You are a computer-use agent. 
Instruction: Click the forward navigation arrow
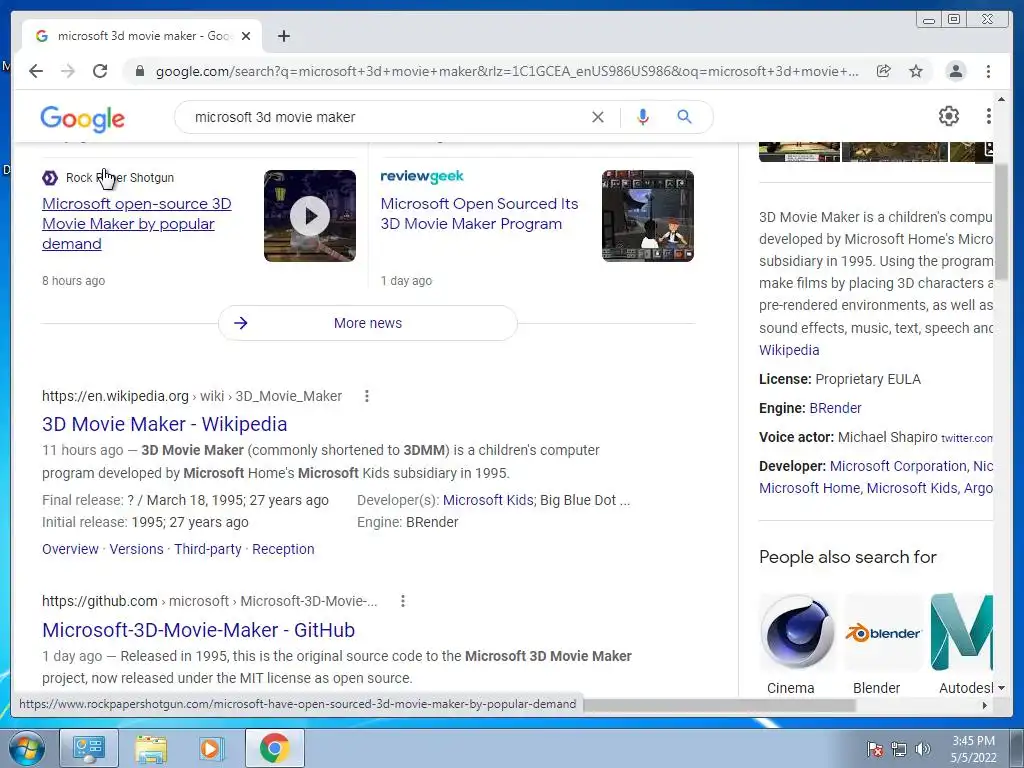coord(68,71)
